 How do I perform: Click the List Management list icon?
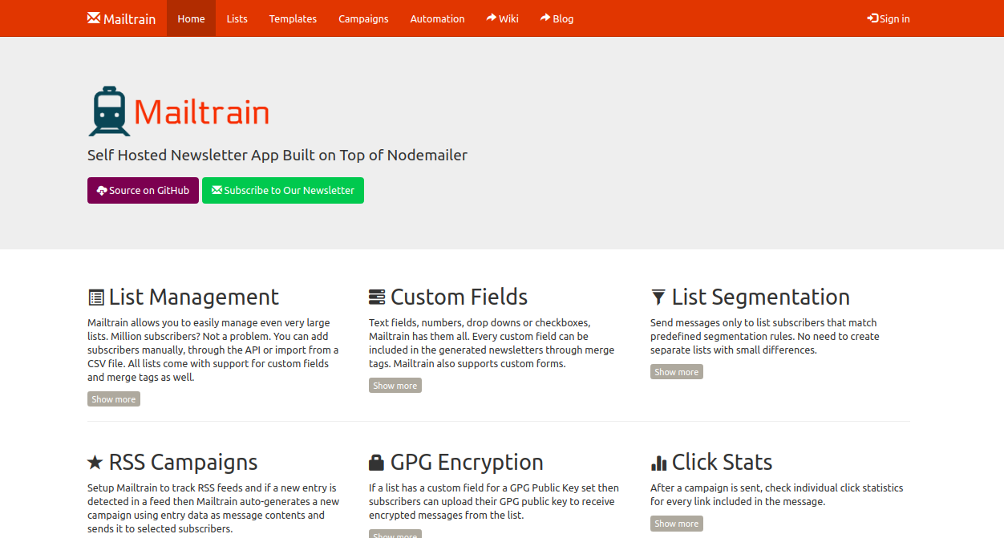pyautogui.click(x=96, y=297)
